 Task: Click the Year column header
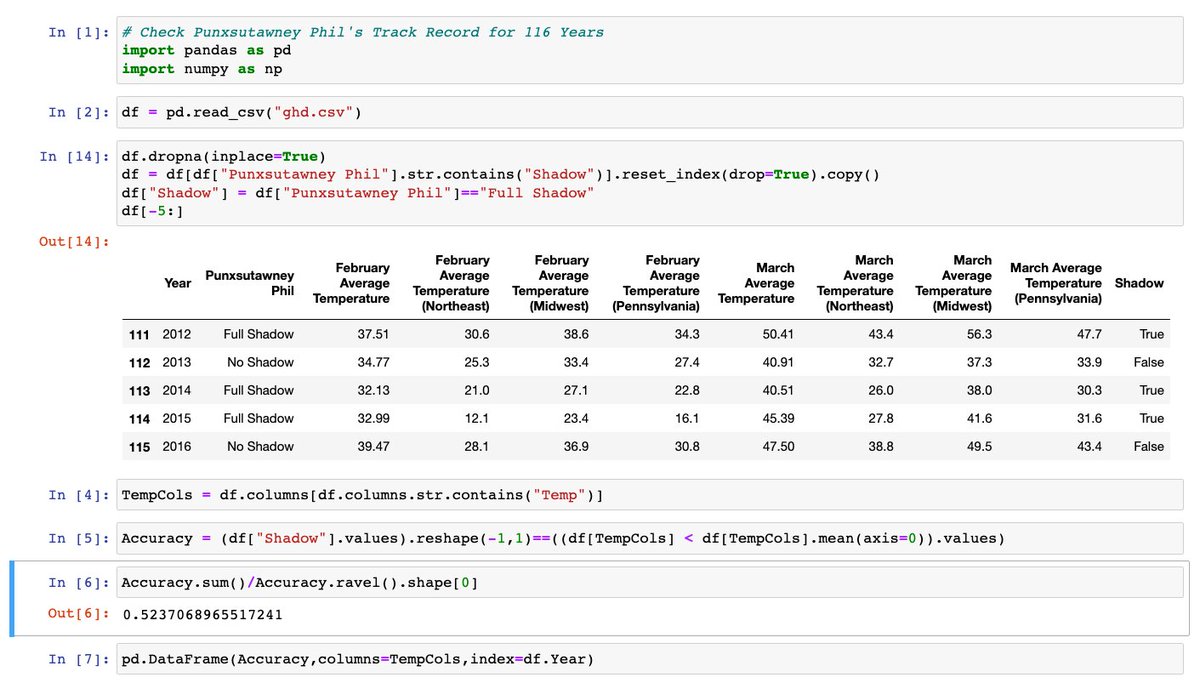(x=177, y=283)
